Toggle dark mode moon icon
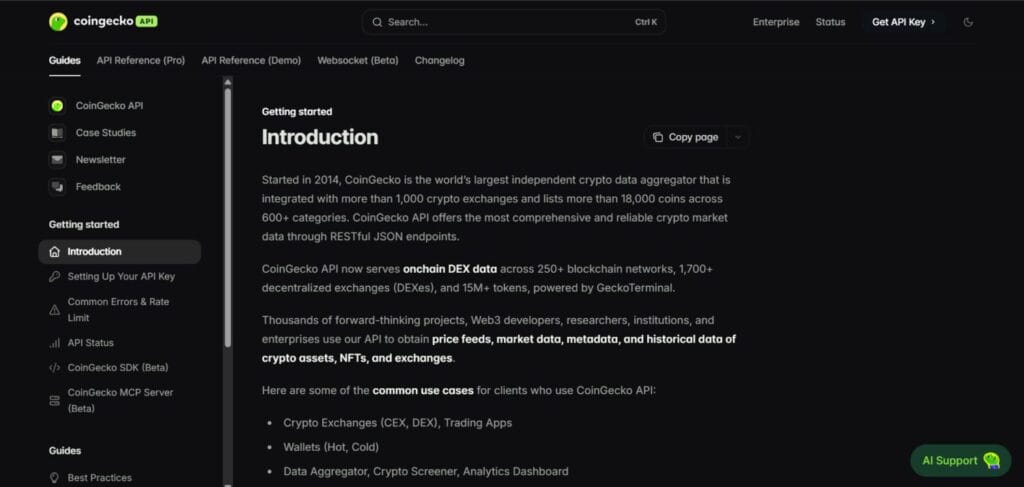This screenshot has height=487, width=1024. [967, 22]
